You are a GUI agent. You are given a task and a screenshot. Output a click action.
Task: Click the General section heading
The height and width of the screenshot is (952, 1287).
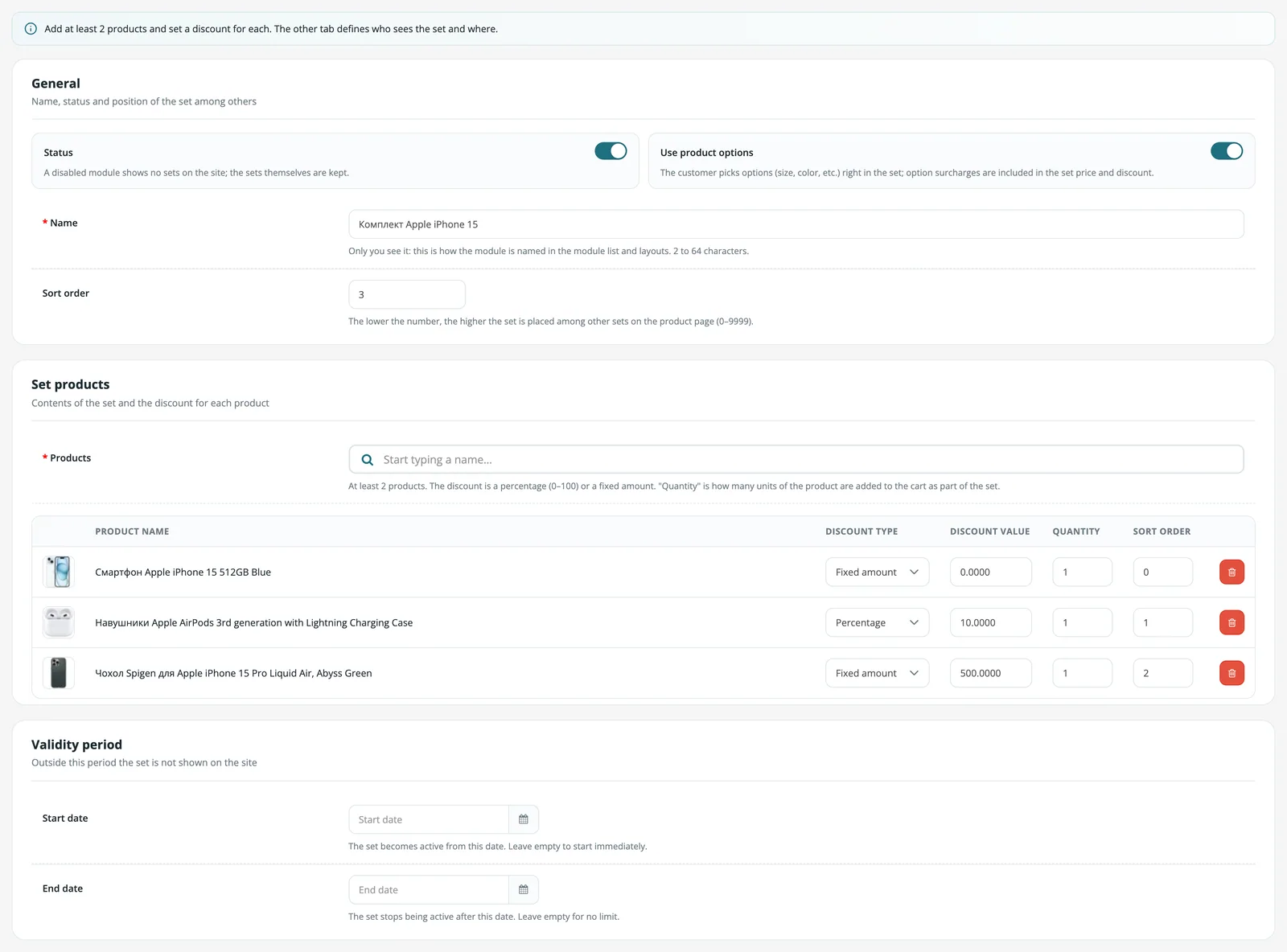pyautogui.click(x=56, y=84)
